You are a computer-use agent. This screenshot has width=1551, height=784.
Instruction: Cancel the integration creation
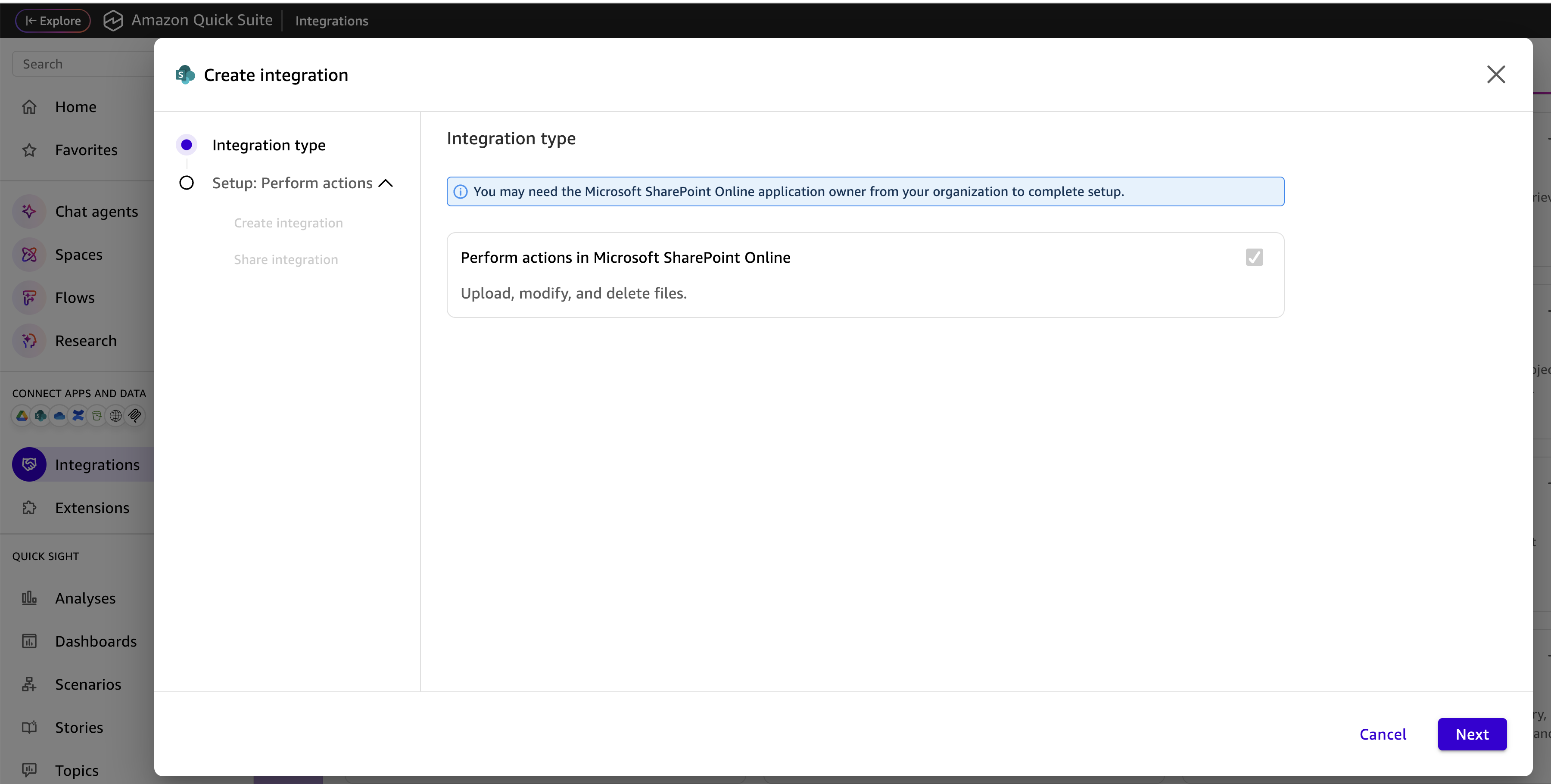pos(1383,734)
